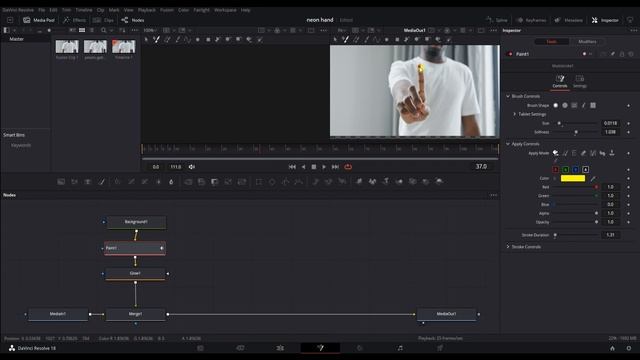Select the second circular brush shape
The image size is (640, 360).
coord(565,105)
